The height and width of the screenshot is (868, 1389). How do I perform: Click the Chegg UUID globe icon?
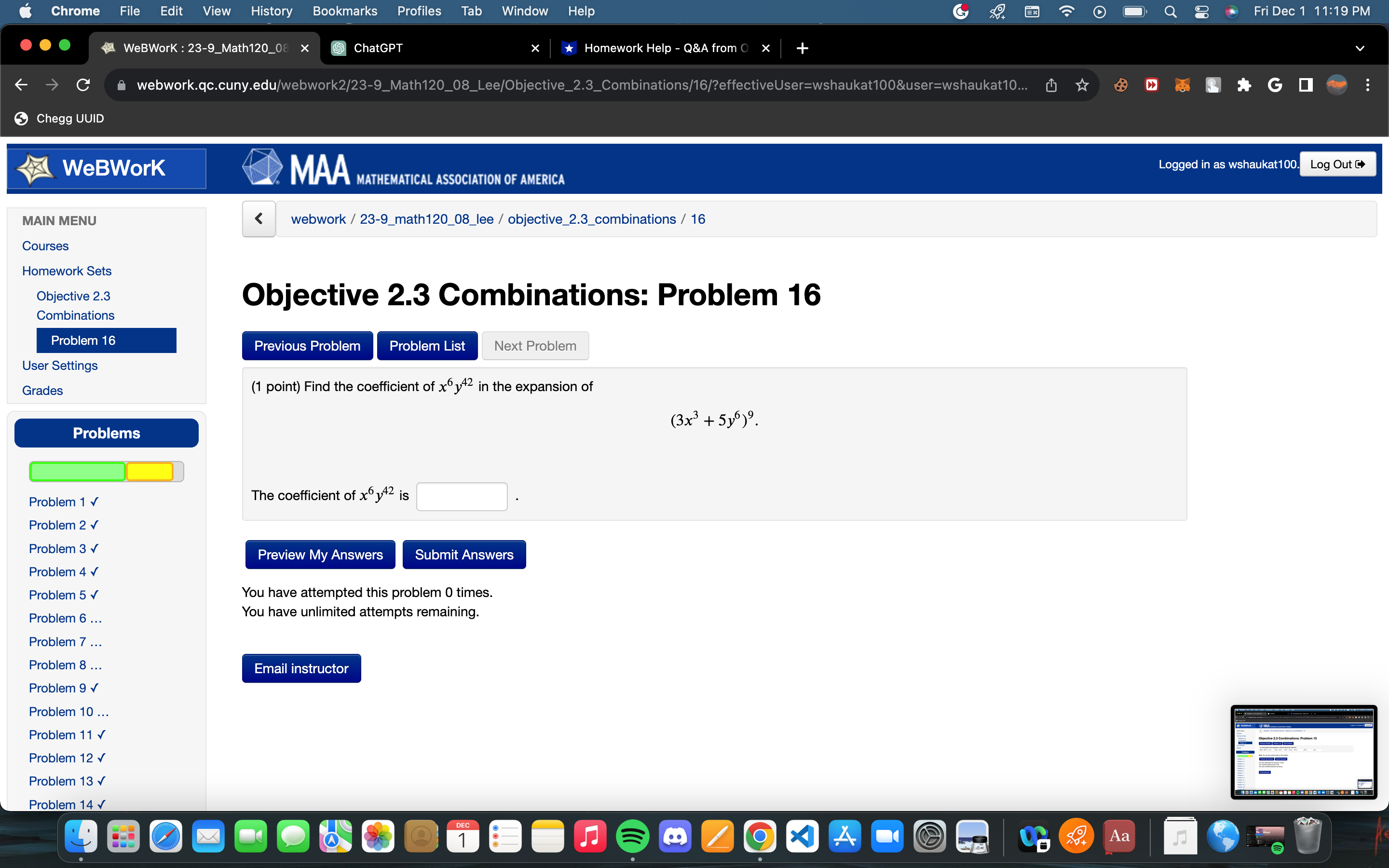pyautogui.click(x=21, y=118)
